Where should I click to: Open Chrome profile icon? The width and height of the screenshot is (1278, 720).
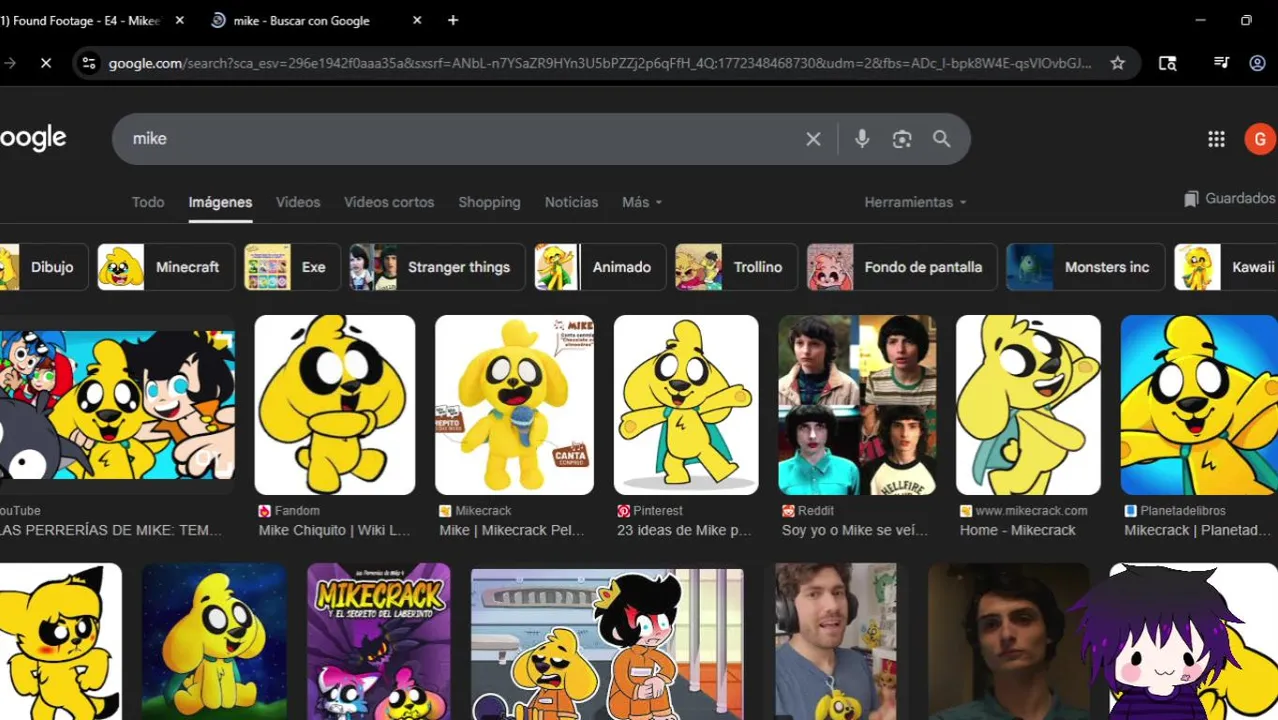click(1258, 63)
